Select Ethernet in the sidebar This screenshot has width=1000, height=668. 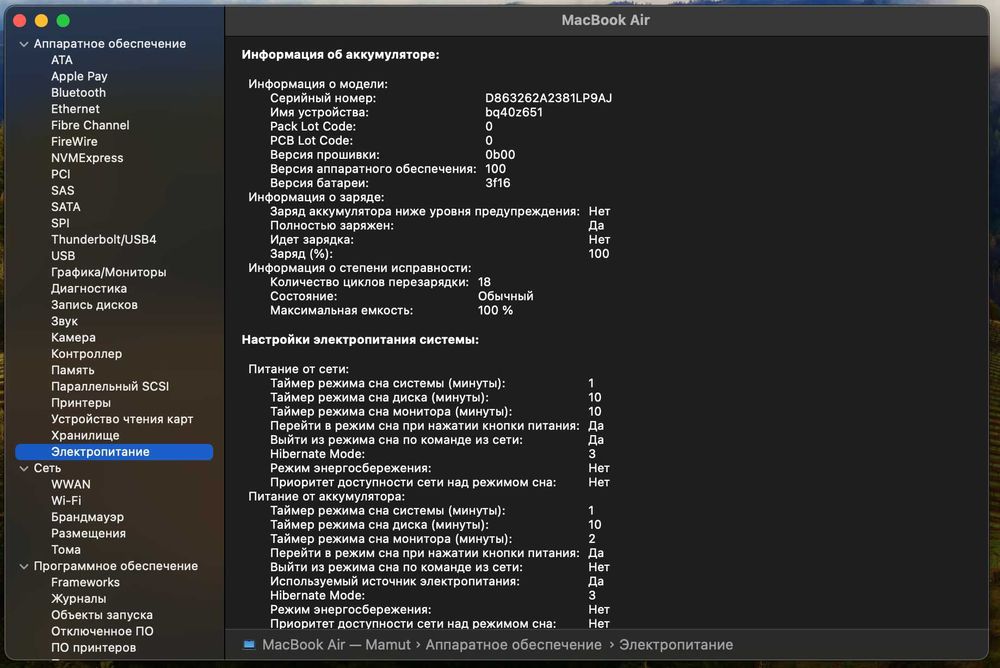75,109
